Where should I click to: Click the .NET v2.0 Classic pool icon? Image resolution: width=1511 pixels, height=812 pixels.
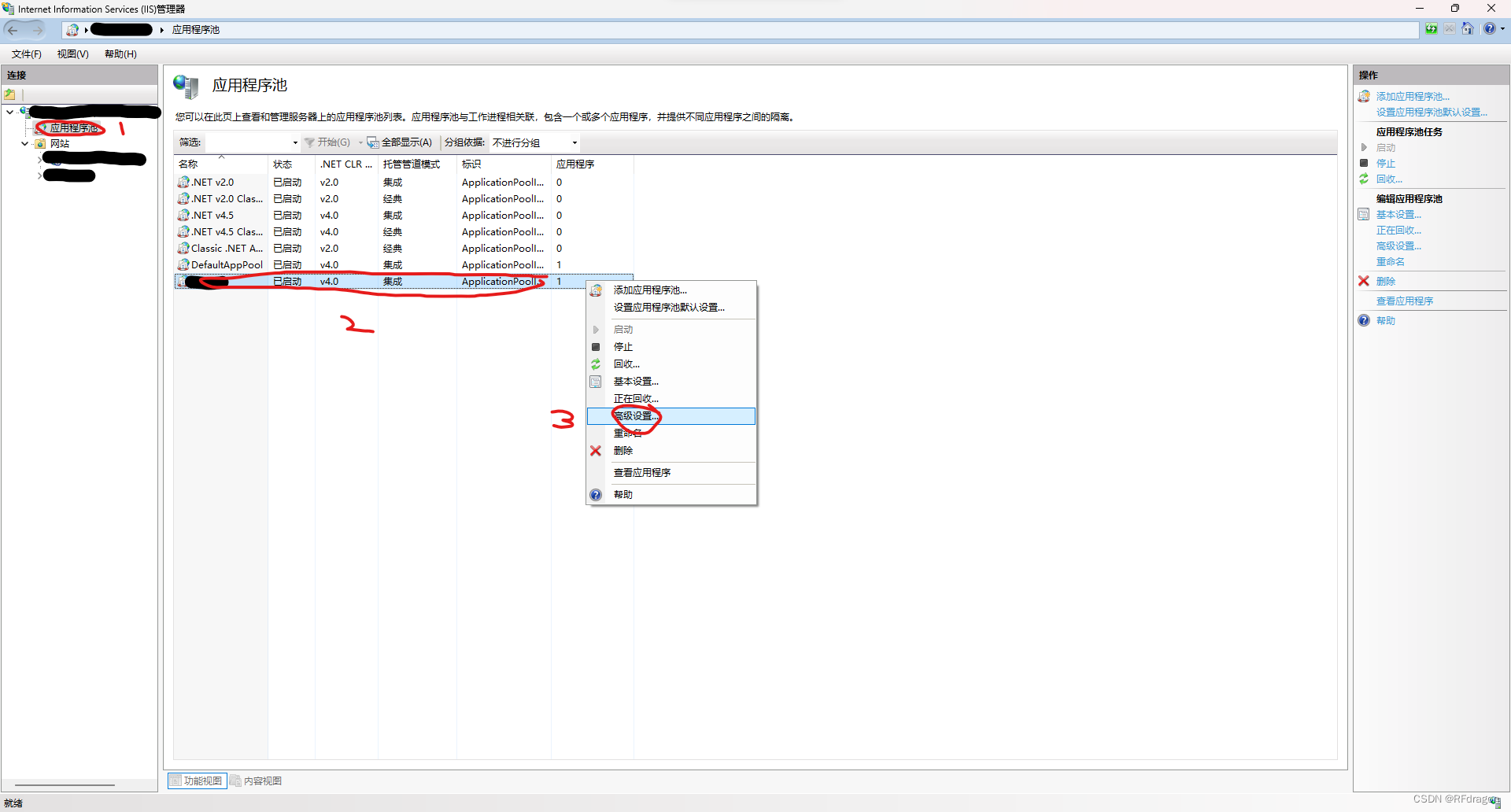tap(183, 199)
